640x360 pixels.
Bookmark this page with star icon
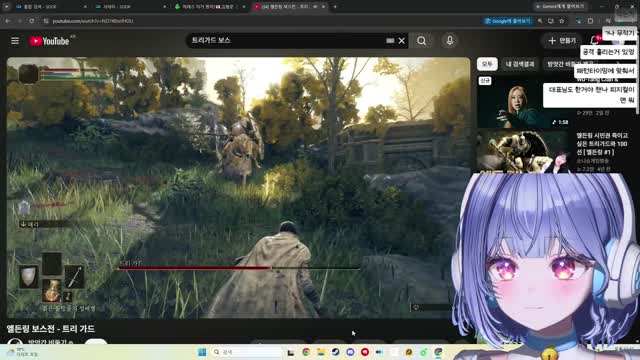(562, 21)
